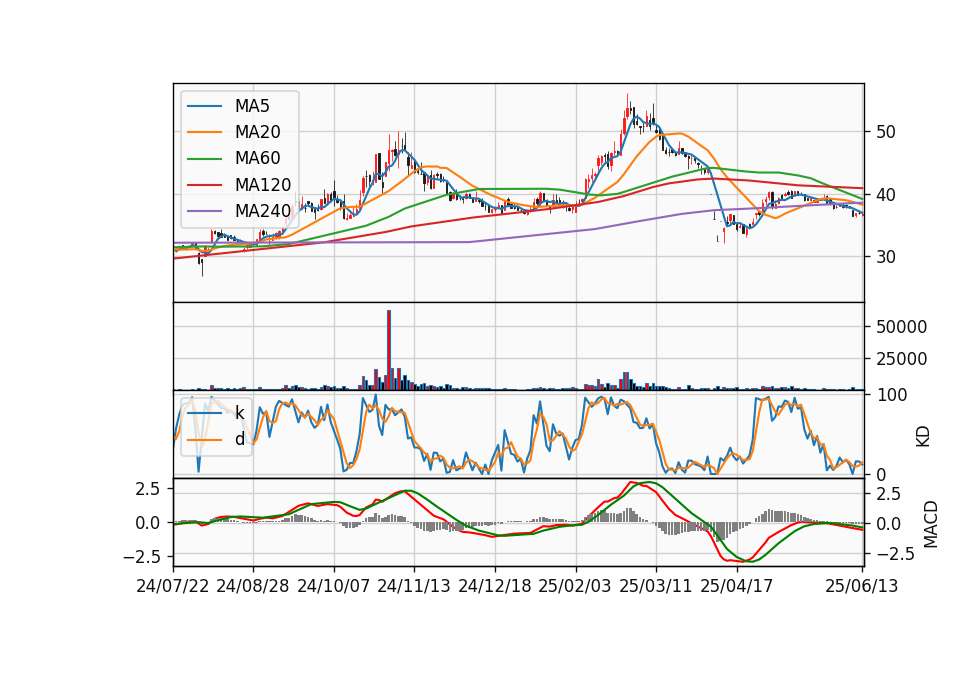Click left MACD axis value 2.5
960x690 pixels.
point(147,489)
